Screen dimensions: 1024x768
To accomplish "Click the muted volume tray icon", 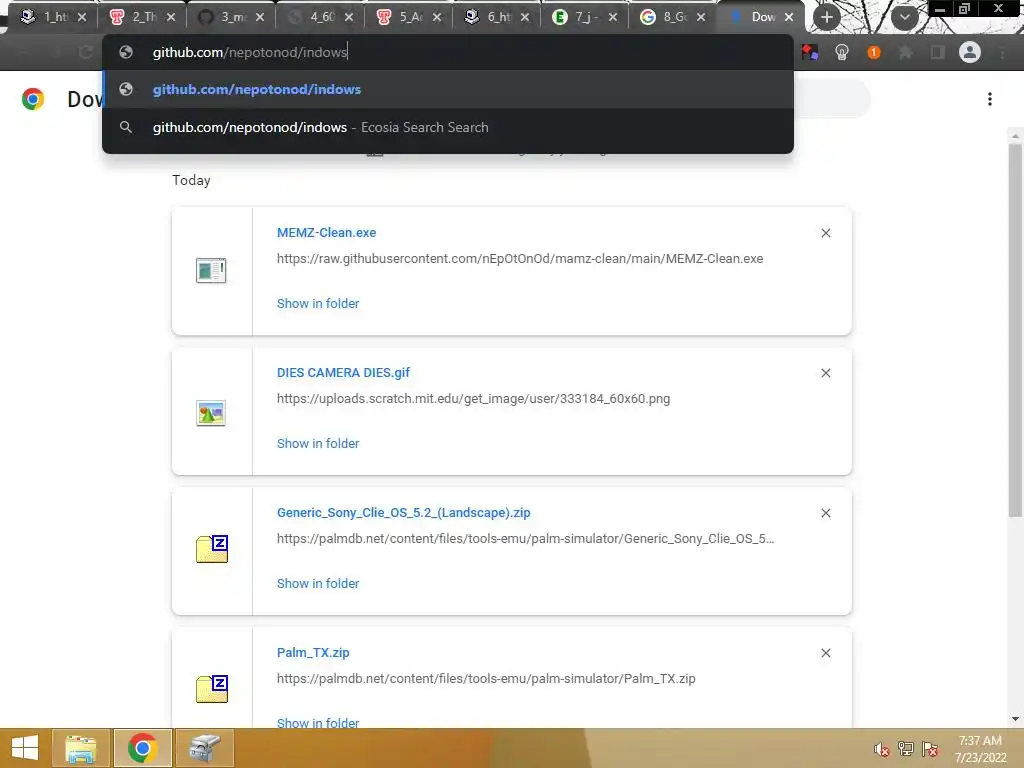I will pyautogui.click(x=882, y=749).
